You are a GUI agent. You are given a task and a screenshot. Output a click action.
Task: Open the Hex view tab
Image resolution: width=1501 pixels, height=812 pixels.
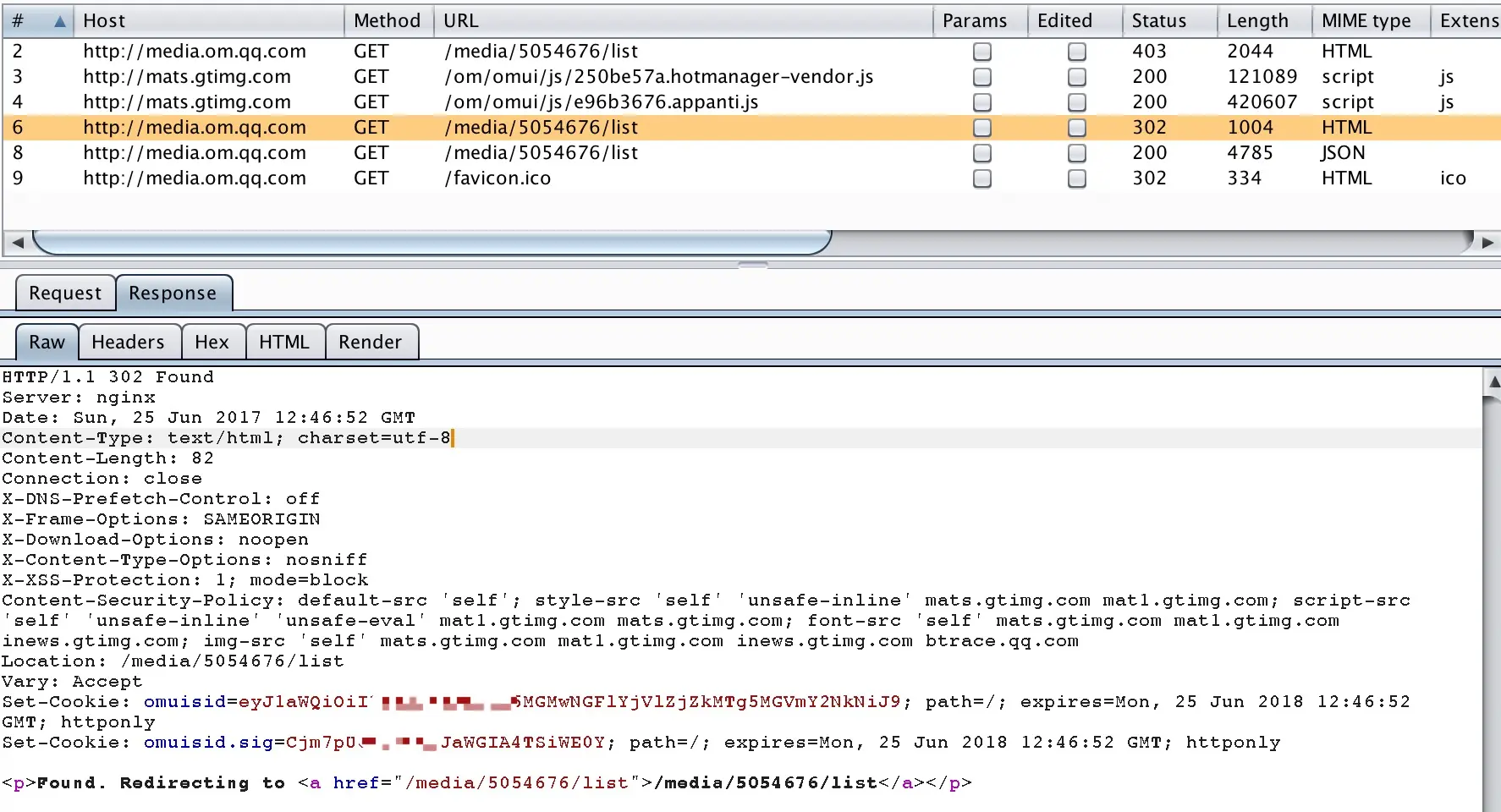click(x=212, y=343)
